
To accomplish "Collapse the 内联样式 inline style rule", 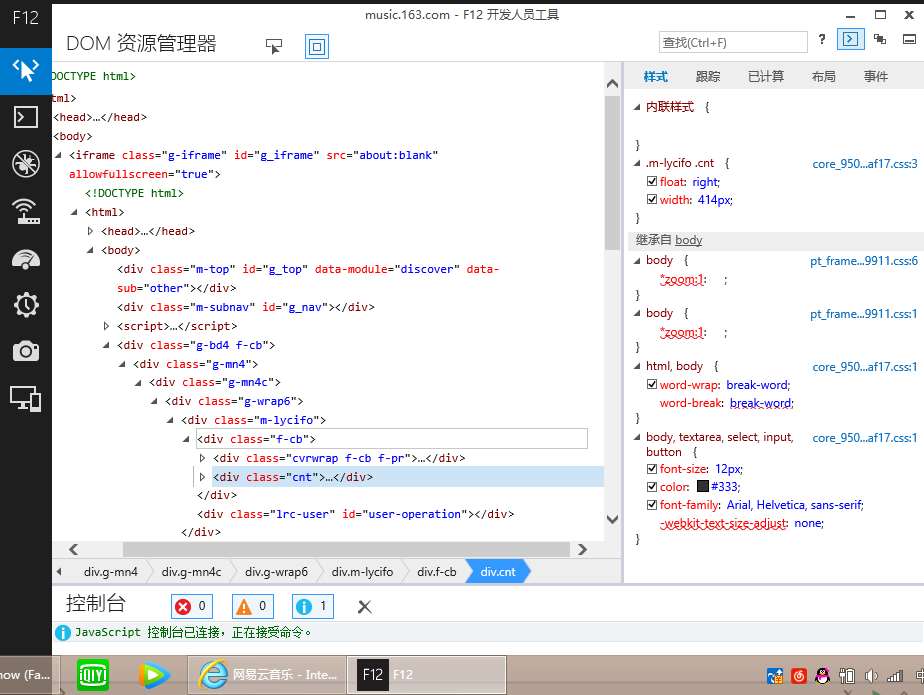I will coord(637,107).
